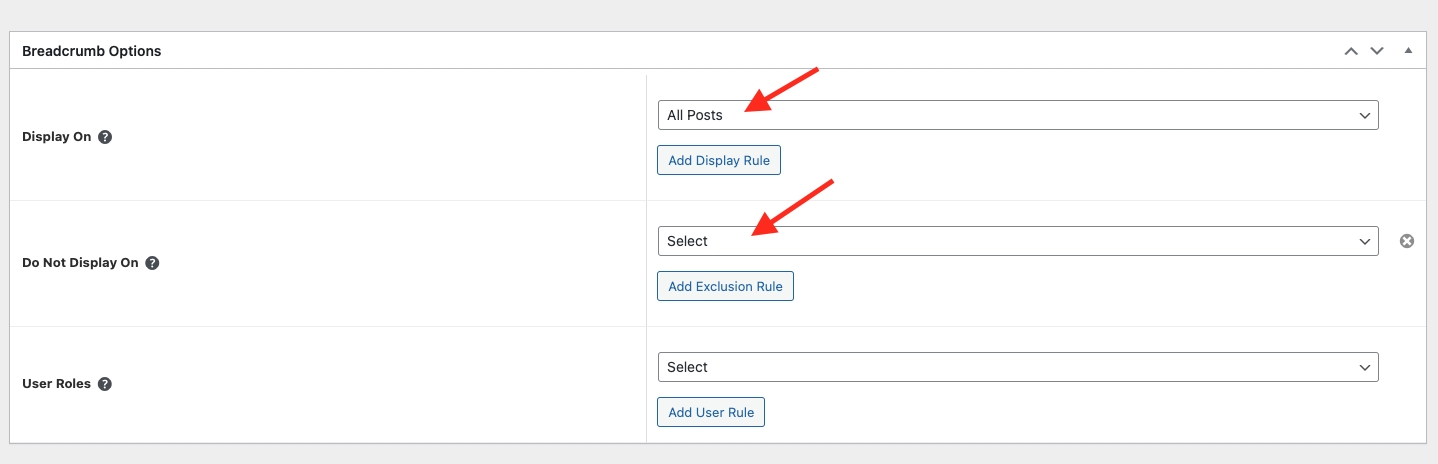Viewport: 1438px width, 464px height.
Task: Click the Do Not Display On label
Action: tap(80, 263)
